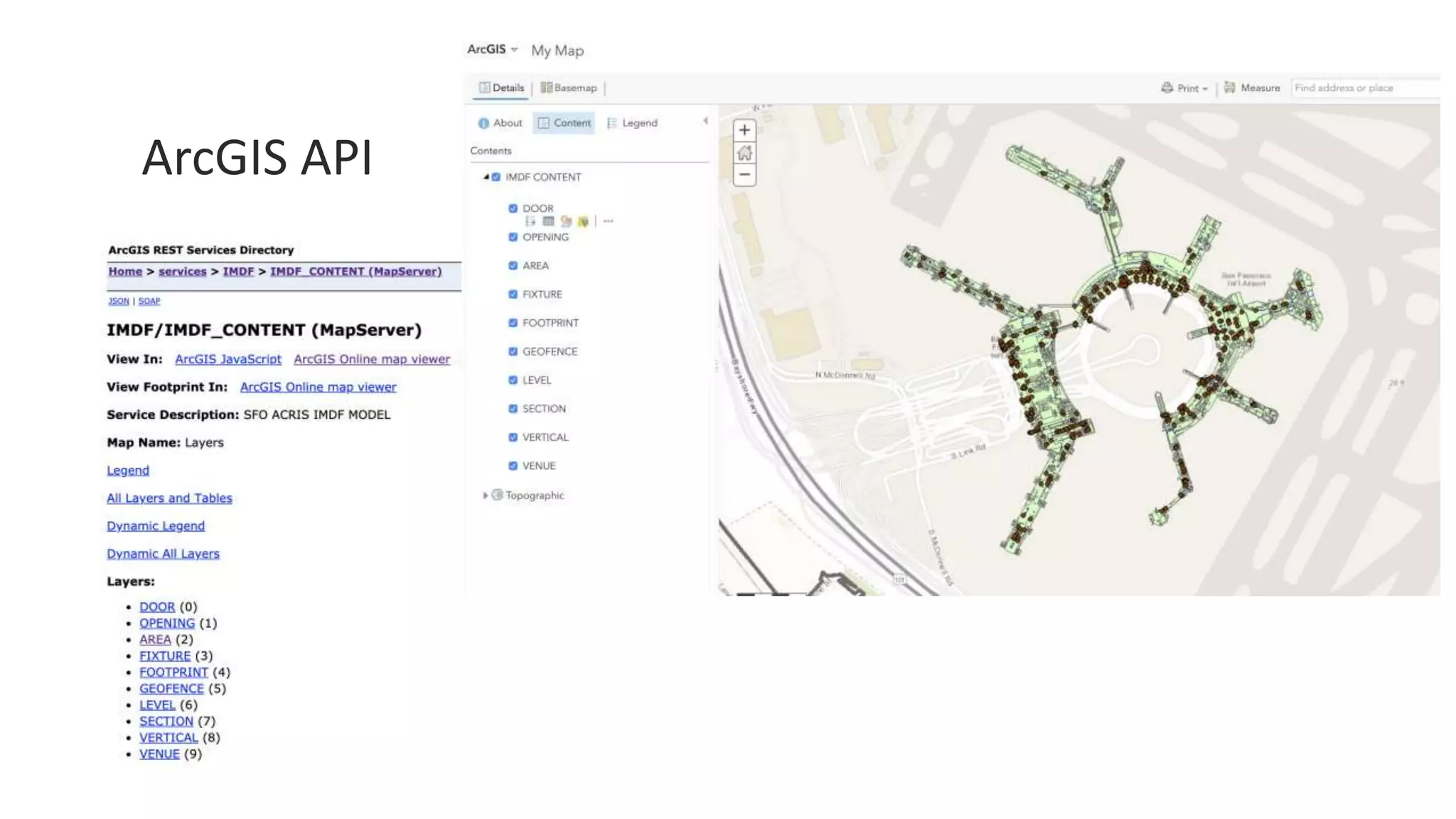This screenshot has height=819, width=1456.
Task: Open attribute table icon under DOOR layer
Action: pyautogui.click(x=548, y=221)
